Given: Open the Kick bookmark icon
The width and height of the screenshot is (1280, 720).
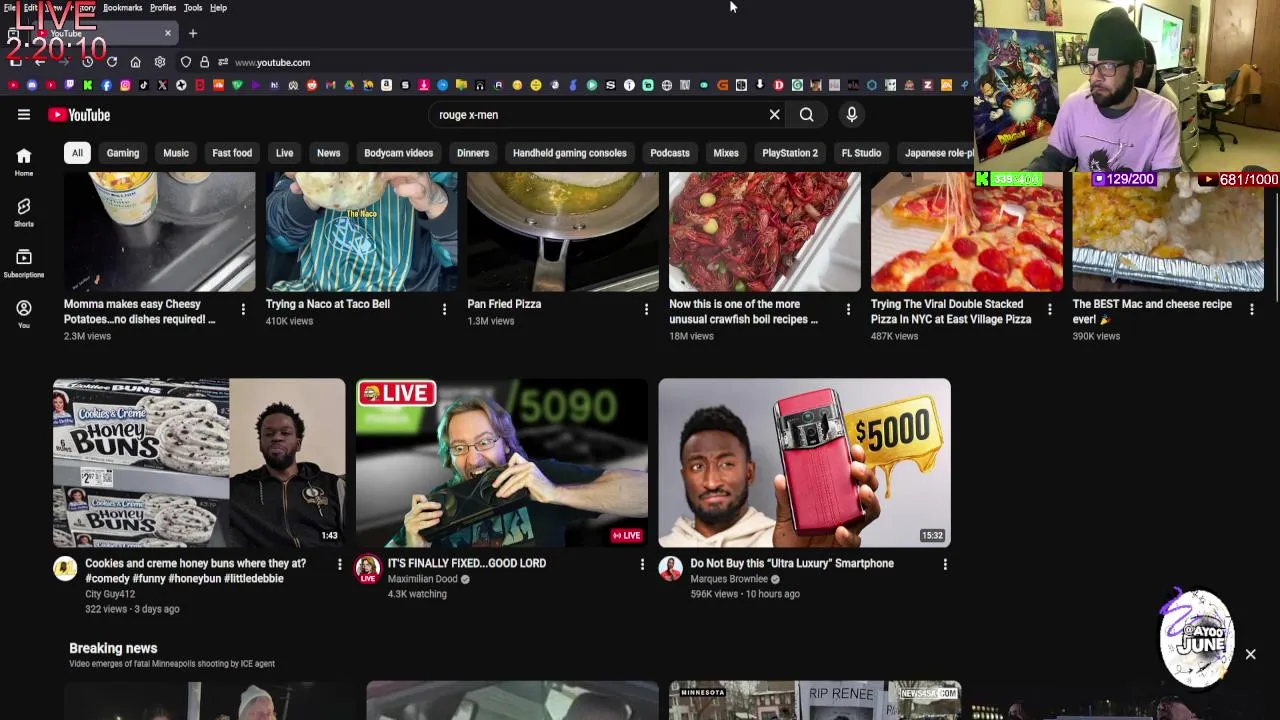Looking at the screenshot, I should pyautogui.click(x=88, y=85).
